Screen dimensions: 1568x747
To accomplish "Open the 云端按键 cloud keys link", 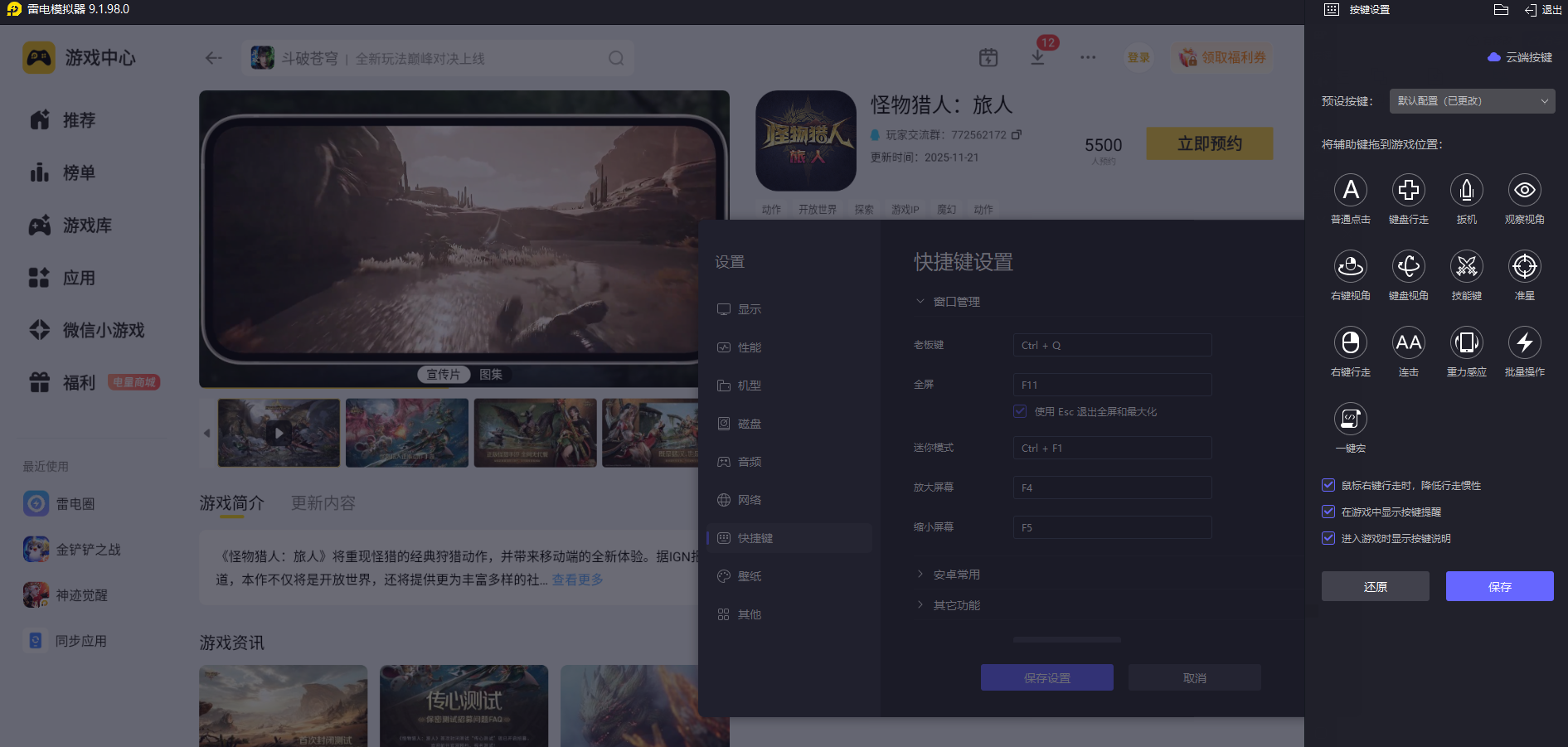I will tap(1520, 57).
